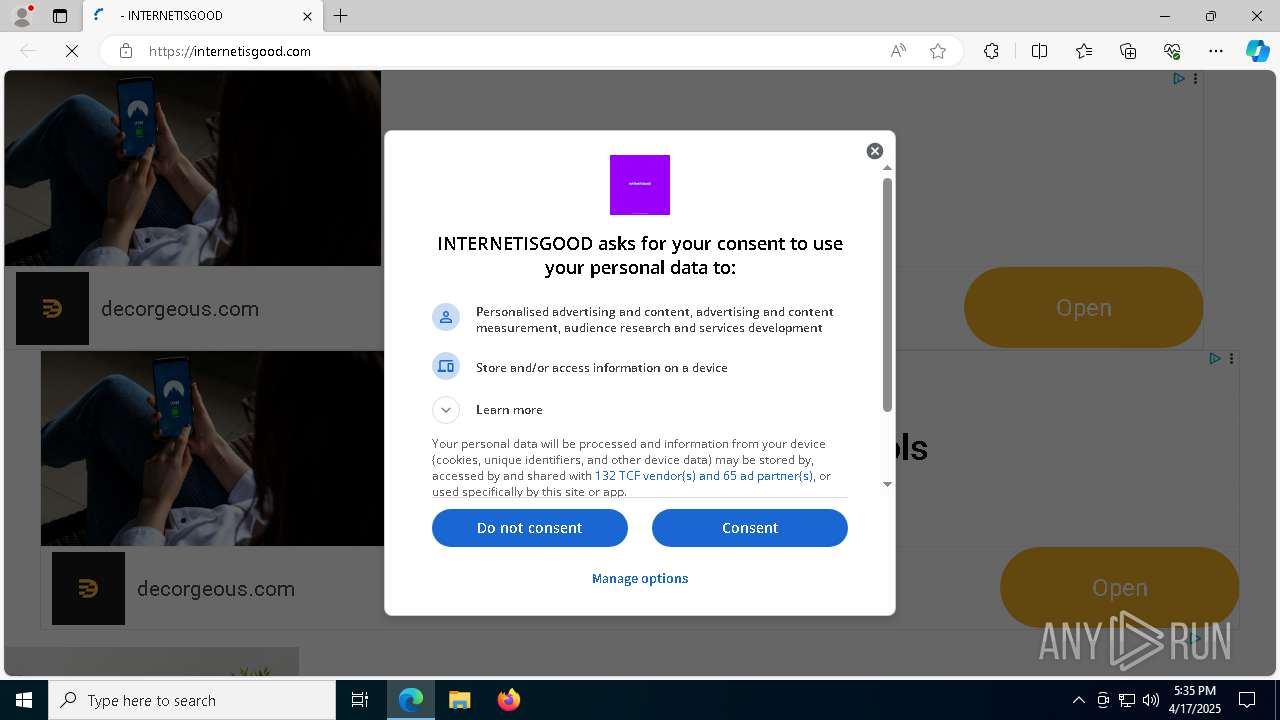Viewport: 1280px width, 720px height.
Task: Click the lower ad's decorgeous logo icon
Action: (88, 589)
